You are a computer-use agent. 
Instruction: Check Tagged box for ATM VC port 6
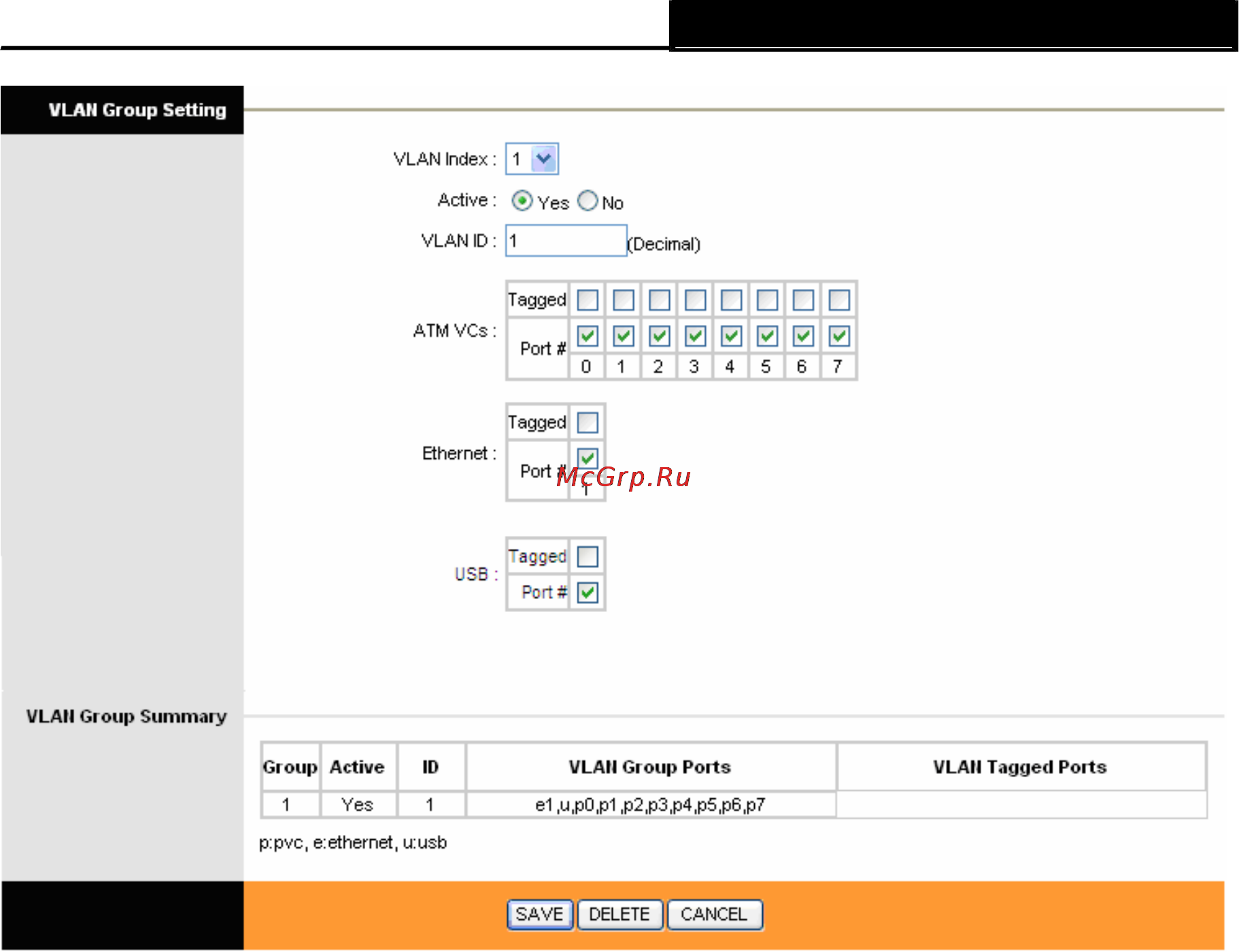803,300
